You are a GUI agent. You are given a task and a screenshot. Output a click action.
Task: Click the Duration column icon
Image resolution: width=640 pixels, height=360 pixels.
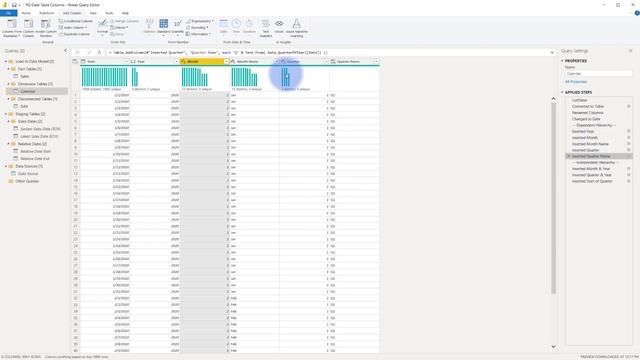click(249, 23)
